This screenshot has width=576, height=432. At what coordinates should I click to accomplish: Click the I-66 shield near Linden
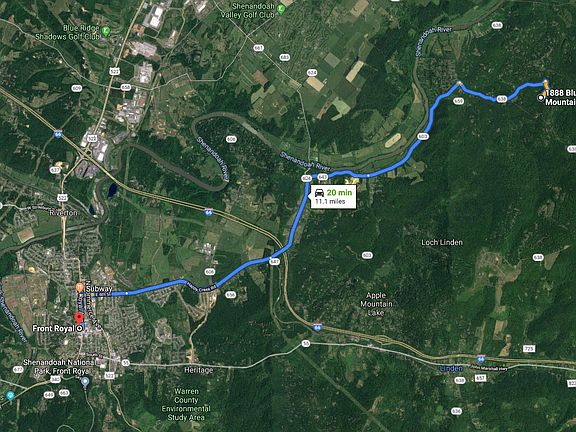[x=481, y=358]
